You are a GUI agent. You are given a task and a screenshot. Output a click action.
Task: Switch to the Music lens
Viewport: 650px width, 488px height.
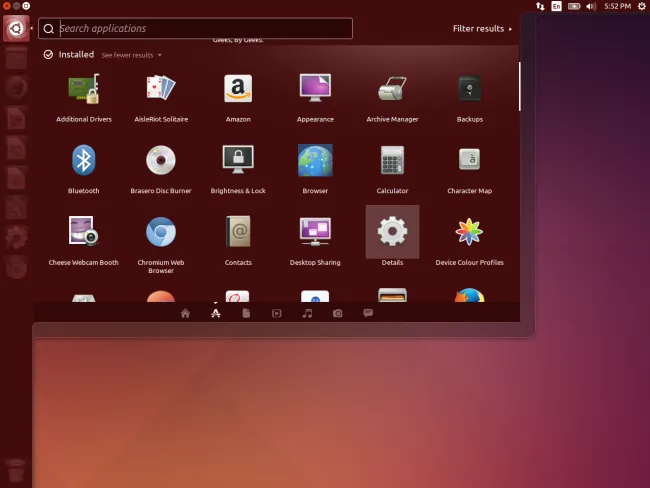[x=307, y=313]
